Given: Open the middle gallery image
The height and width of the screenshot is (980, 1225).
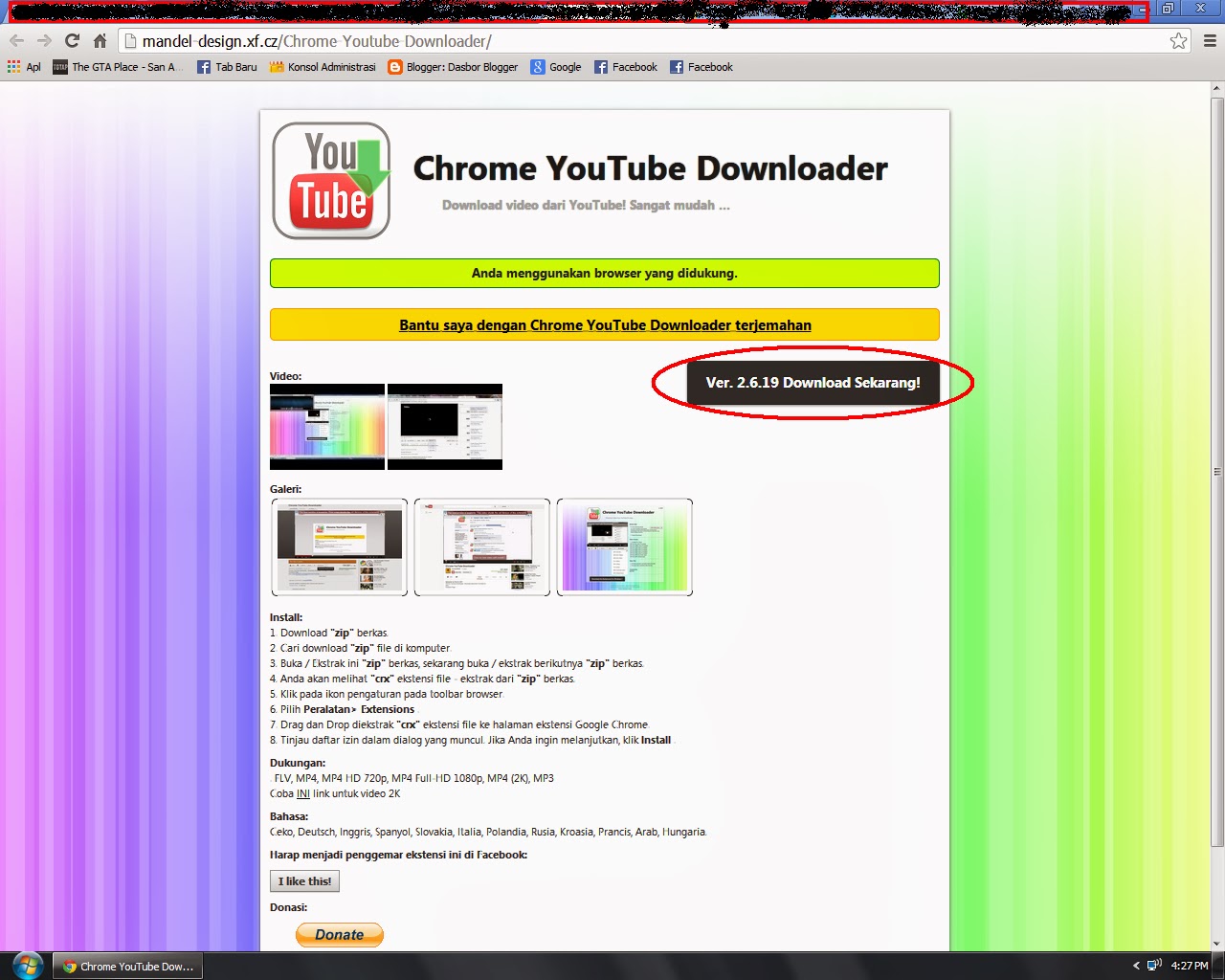Looking at the screenshot, I should (482, 547).
